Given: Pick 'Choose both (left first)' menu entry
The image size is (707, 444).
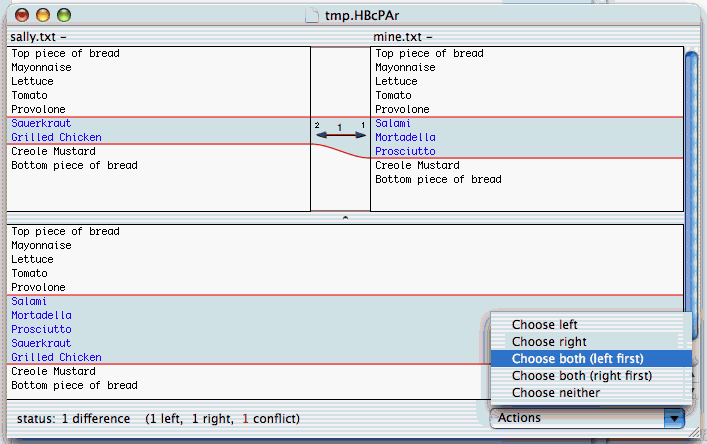Looking at the screenshot, I should [591, 359].
